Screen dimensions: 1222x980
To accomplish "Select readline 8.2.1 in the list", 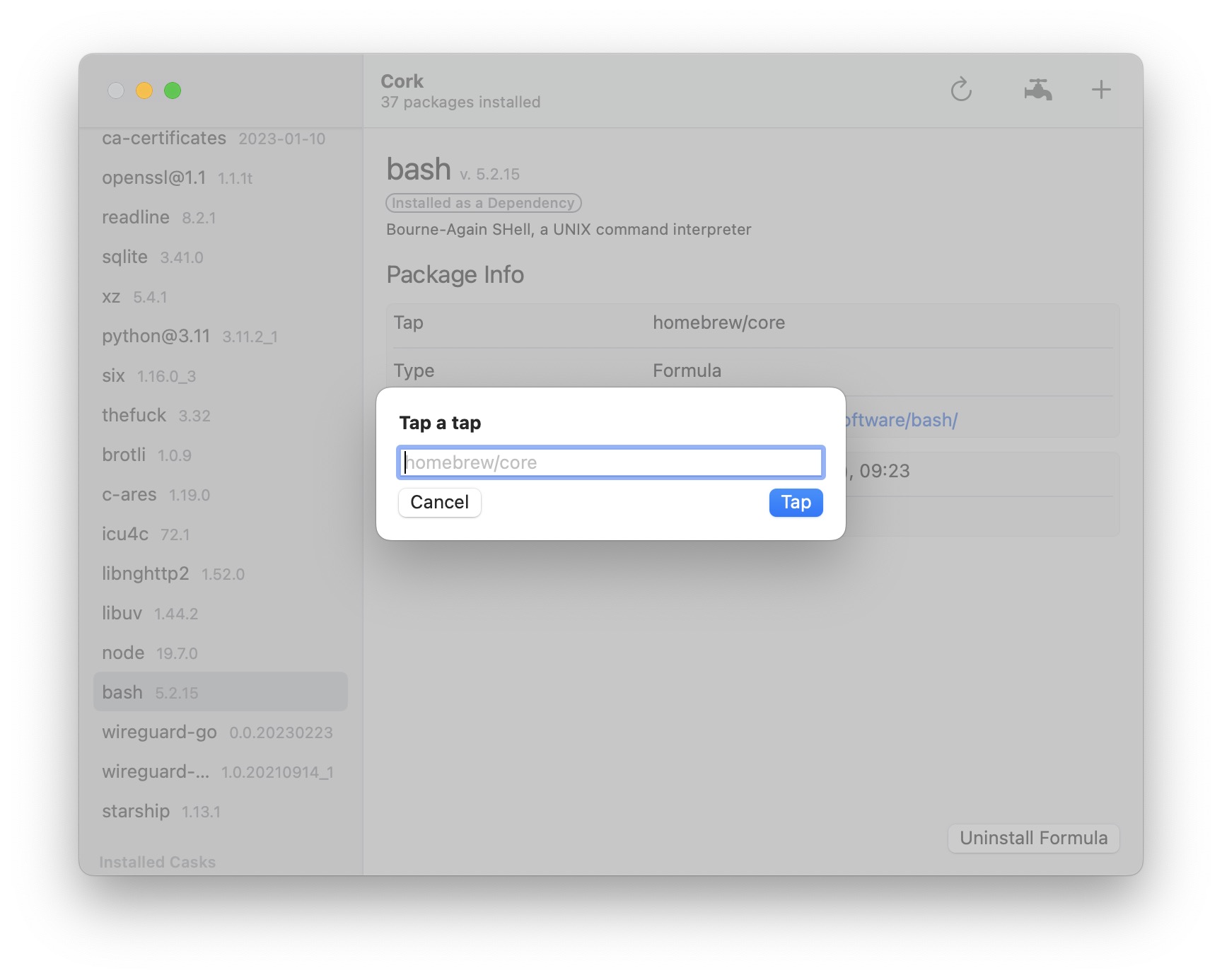I will [221, 217].
